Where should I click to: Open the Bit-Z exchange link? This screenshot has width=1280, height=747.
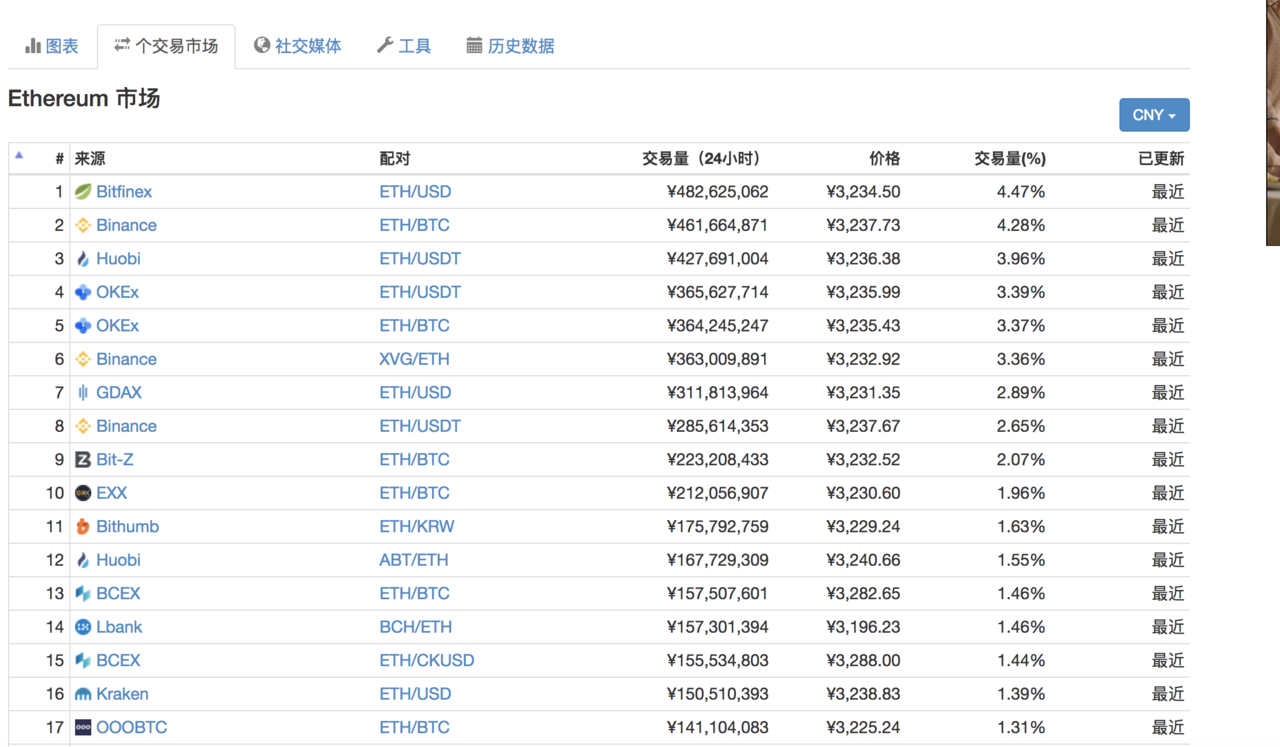115,460
